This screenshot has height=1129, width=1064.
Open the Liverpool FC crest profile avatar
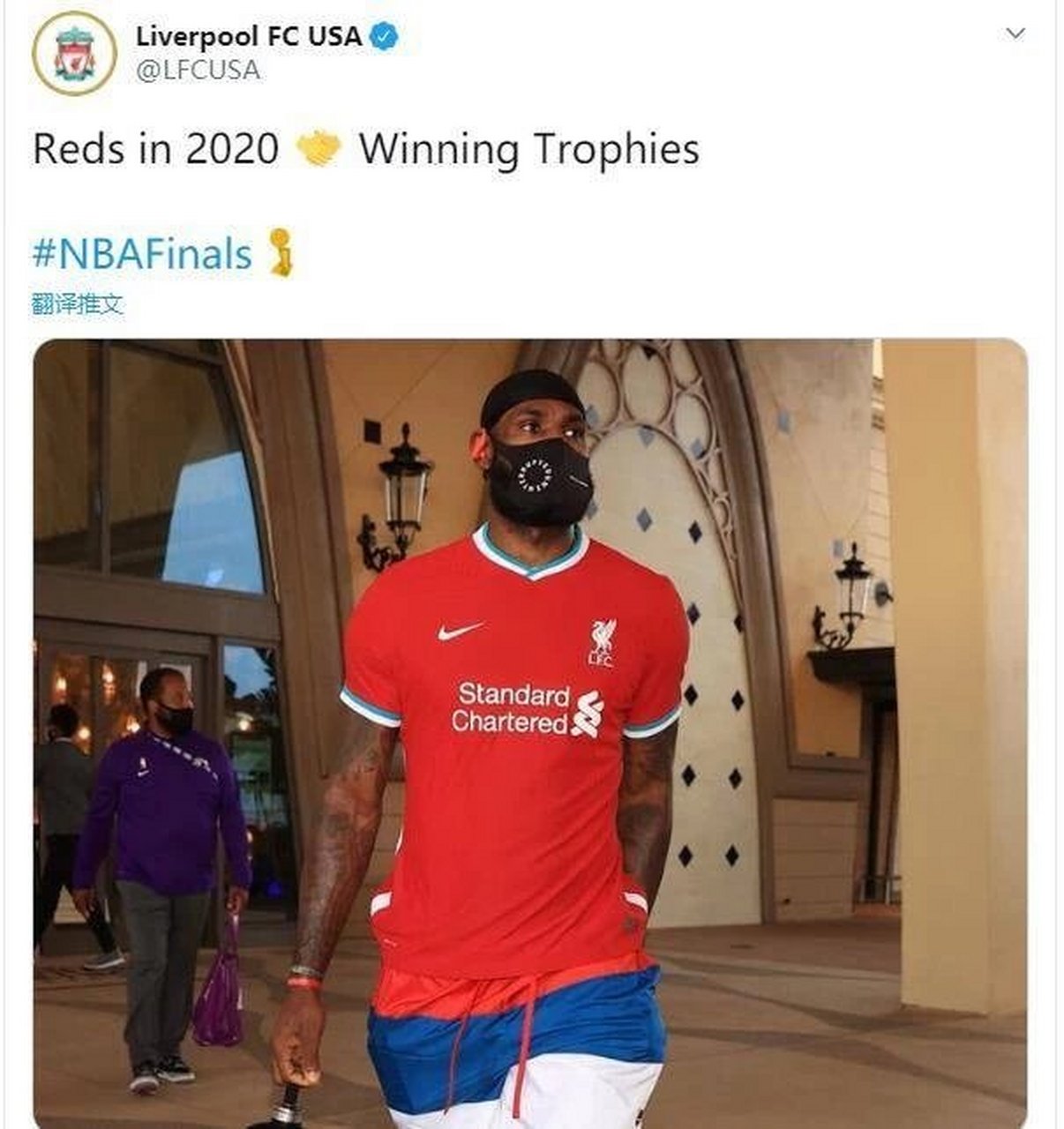pyautogui.click(x=74, y=53)
